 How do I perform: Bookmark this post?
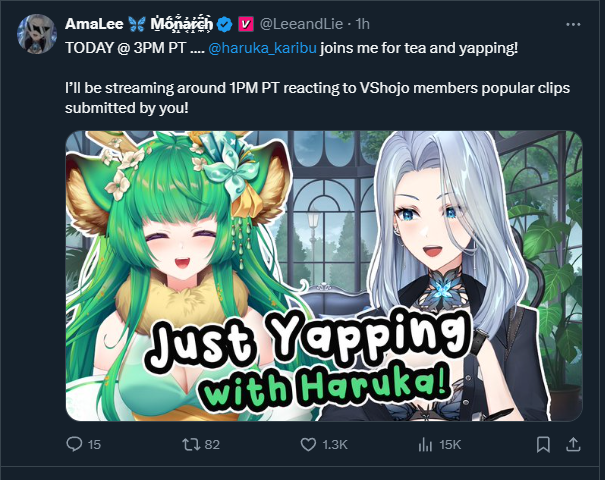pyautogui.click(x=543, y=445)
